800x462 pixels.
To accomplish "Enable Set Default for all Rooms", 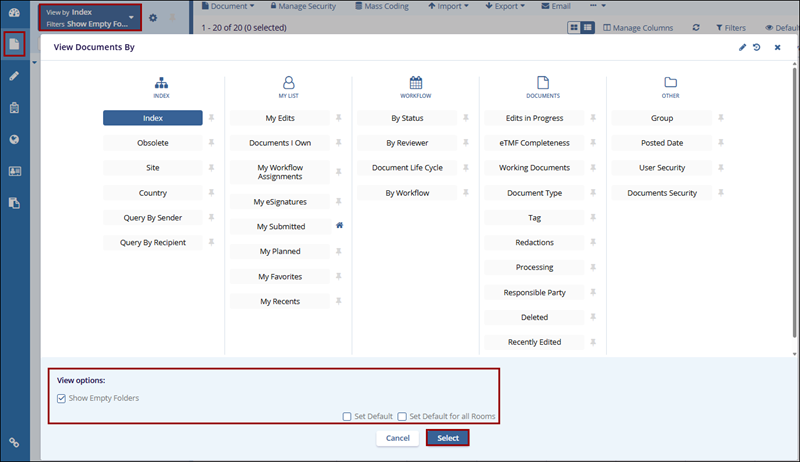I will tap(402, 416).
